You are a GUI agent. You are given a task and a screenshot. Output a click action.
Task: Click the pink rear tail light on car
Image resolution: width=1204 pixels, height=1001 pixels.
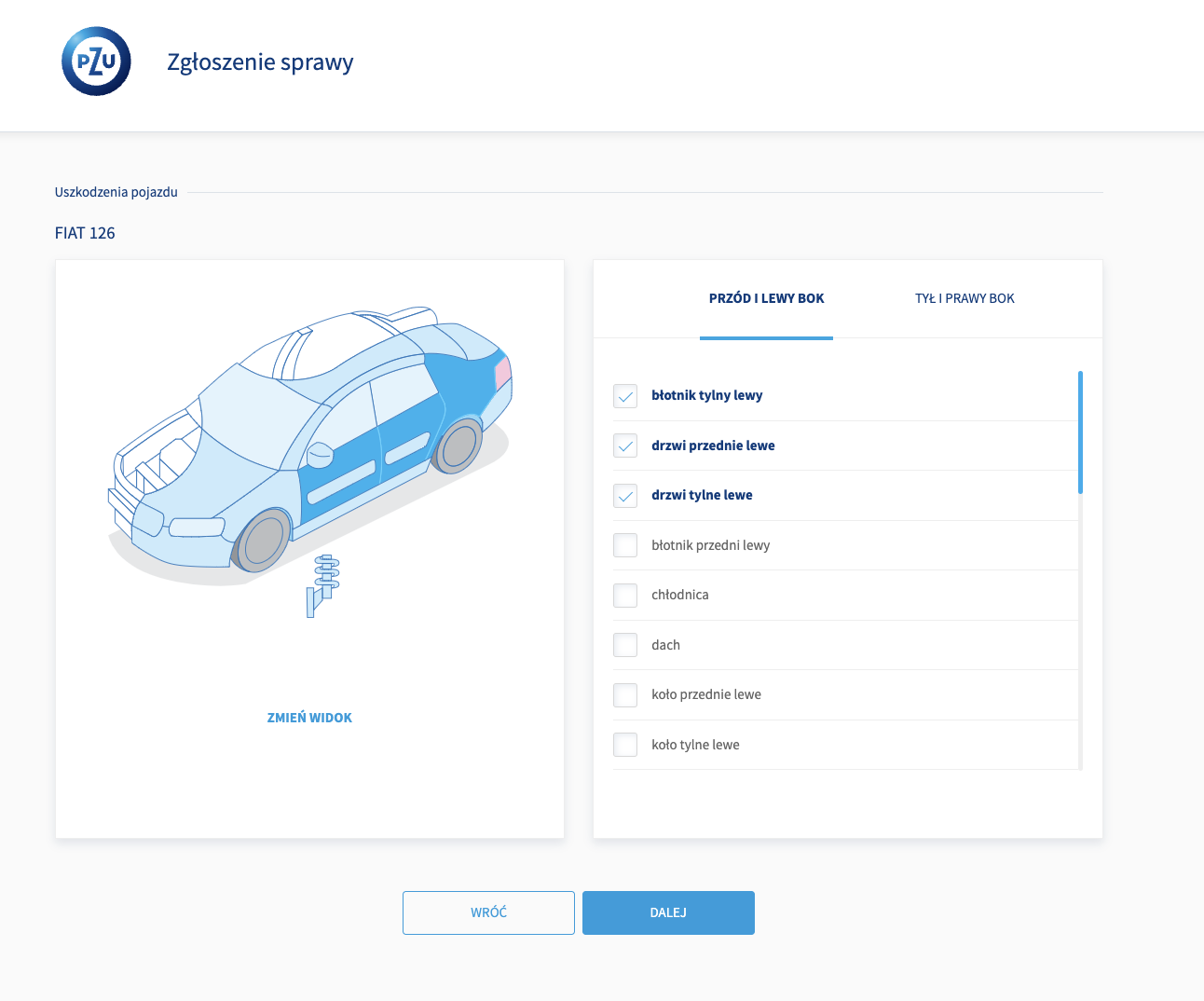[502, 373]
